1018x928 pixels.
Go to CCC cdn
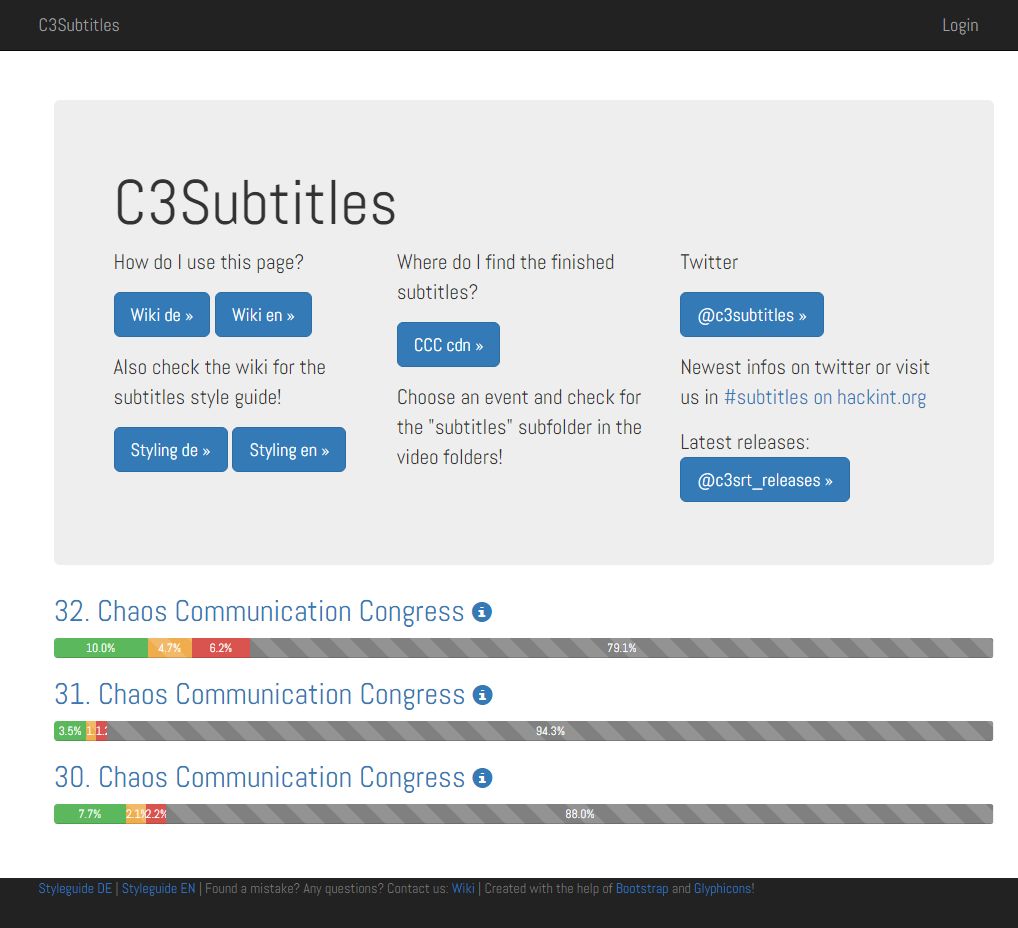449,345
